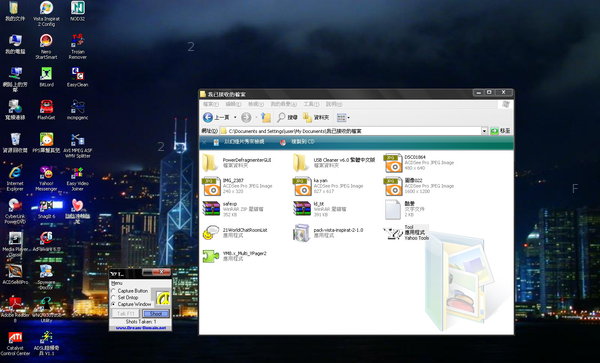Toggle the Folders pane button
Viewport: 600px width, 363px height.
point(316,117)
